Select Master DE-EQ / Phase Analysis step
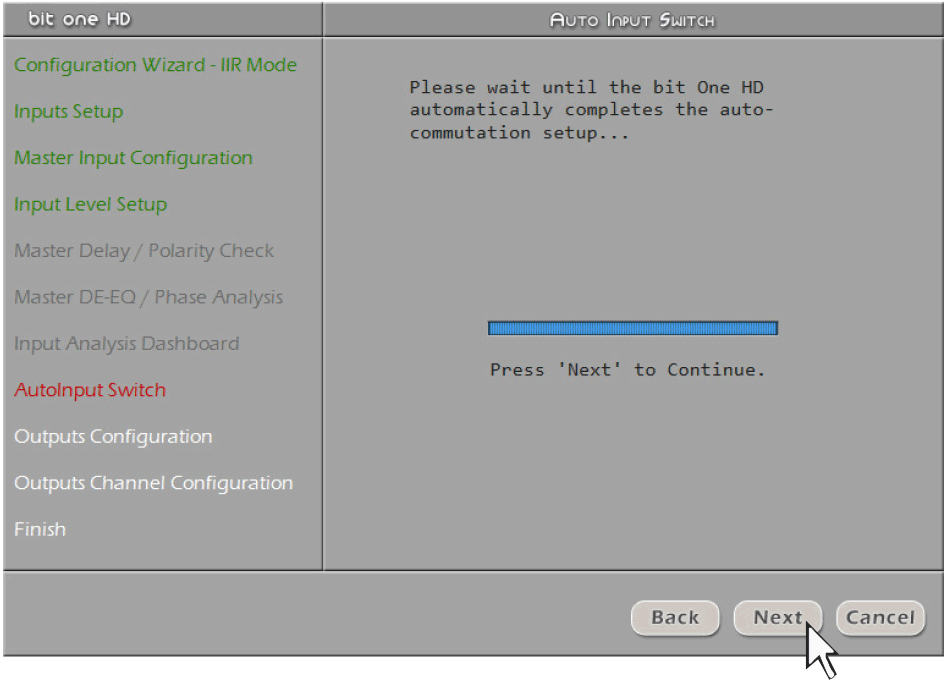Screen dimensions: 947x684 149,297
